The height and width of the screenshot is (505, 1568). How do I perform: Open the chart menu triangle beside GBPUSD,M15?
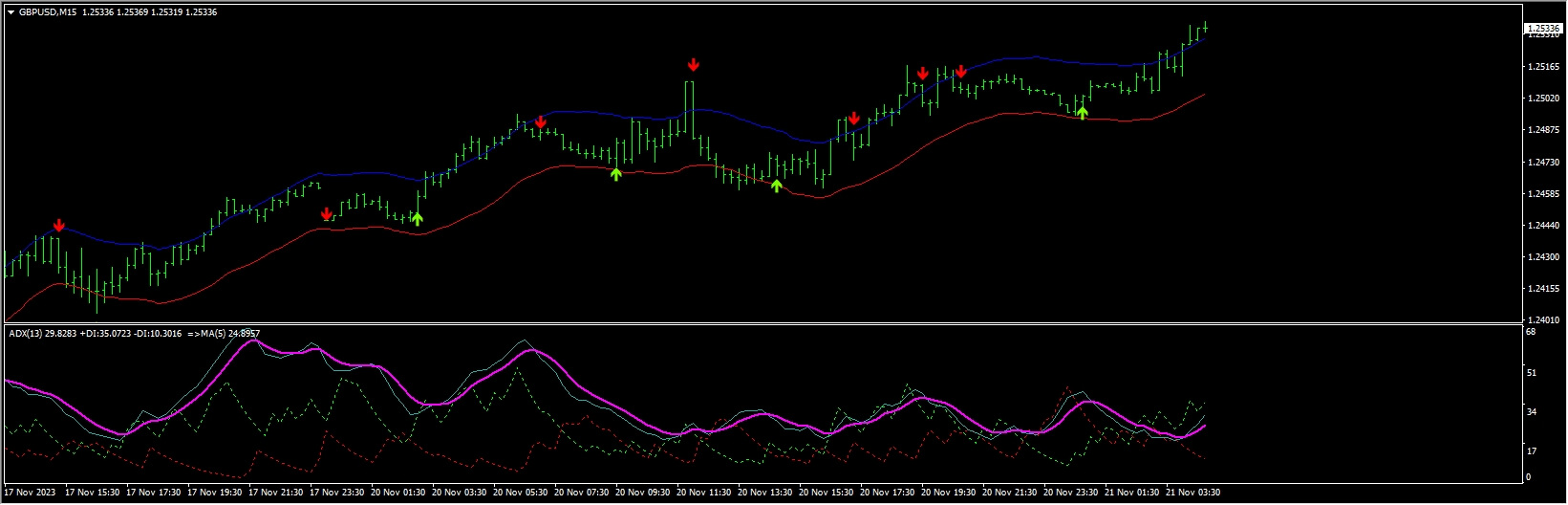(11, 12)
